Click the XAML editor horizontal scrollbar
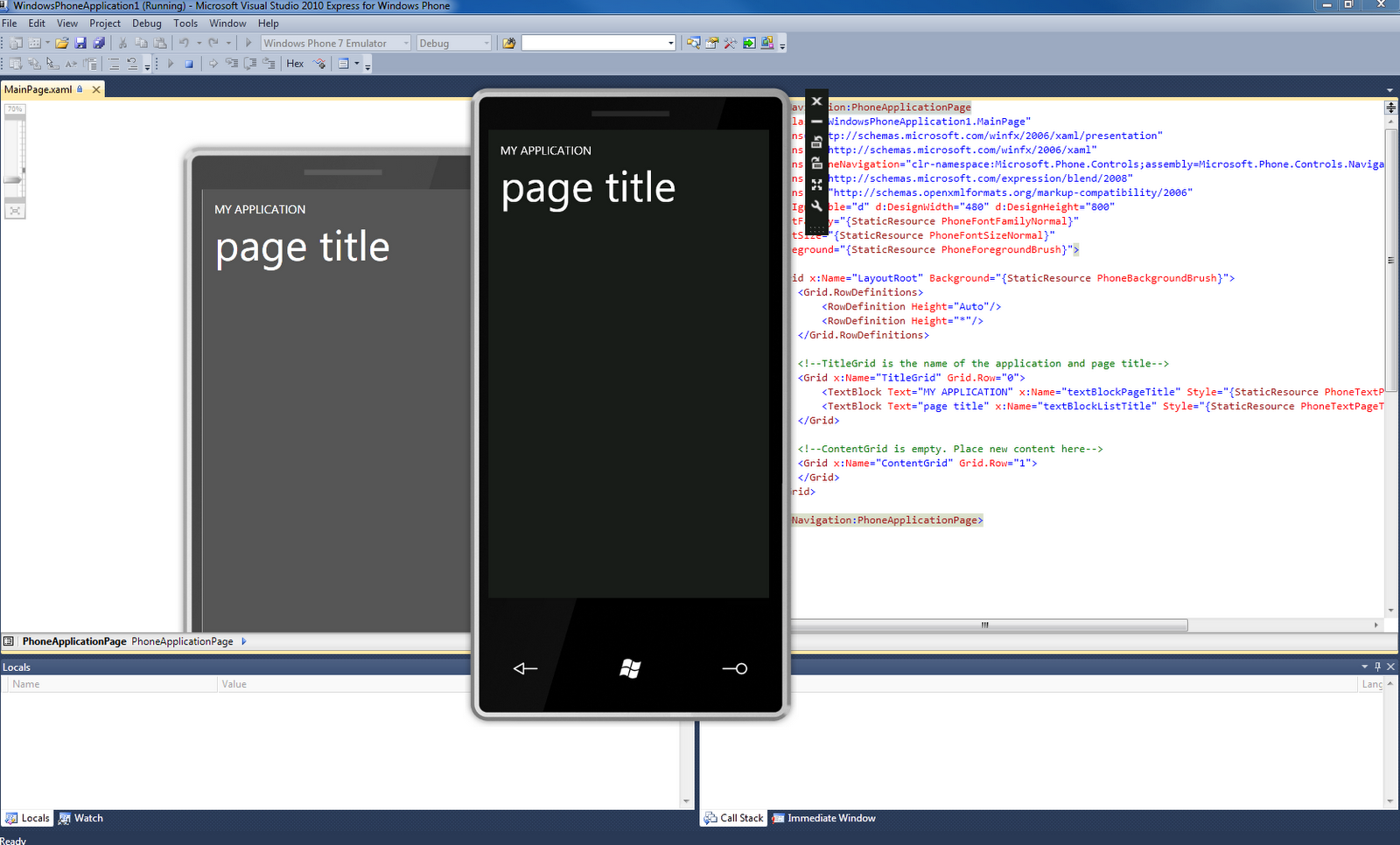The image size is (1400, 845). pyautogui.click(x=989, y=625)
